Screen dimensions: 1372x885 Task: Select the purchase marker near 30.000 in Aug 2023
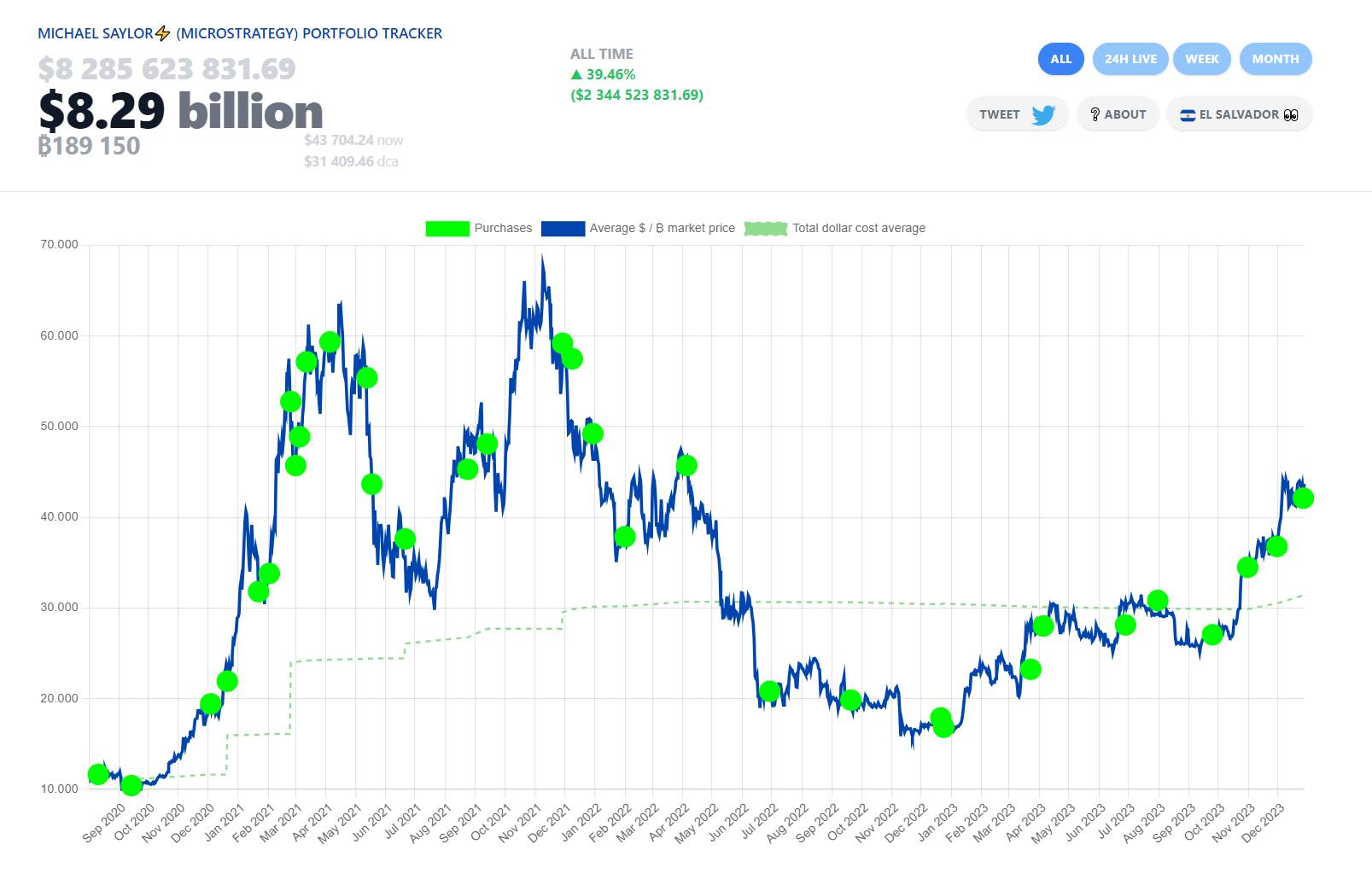tap(1158, 601)
